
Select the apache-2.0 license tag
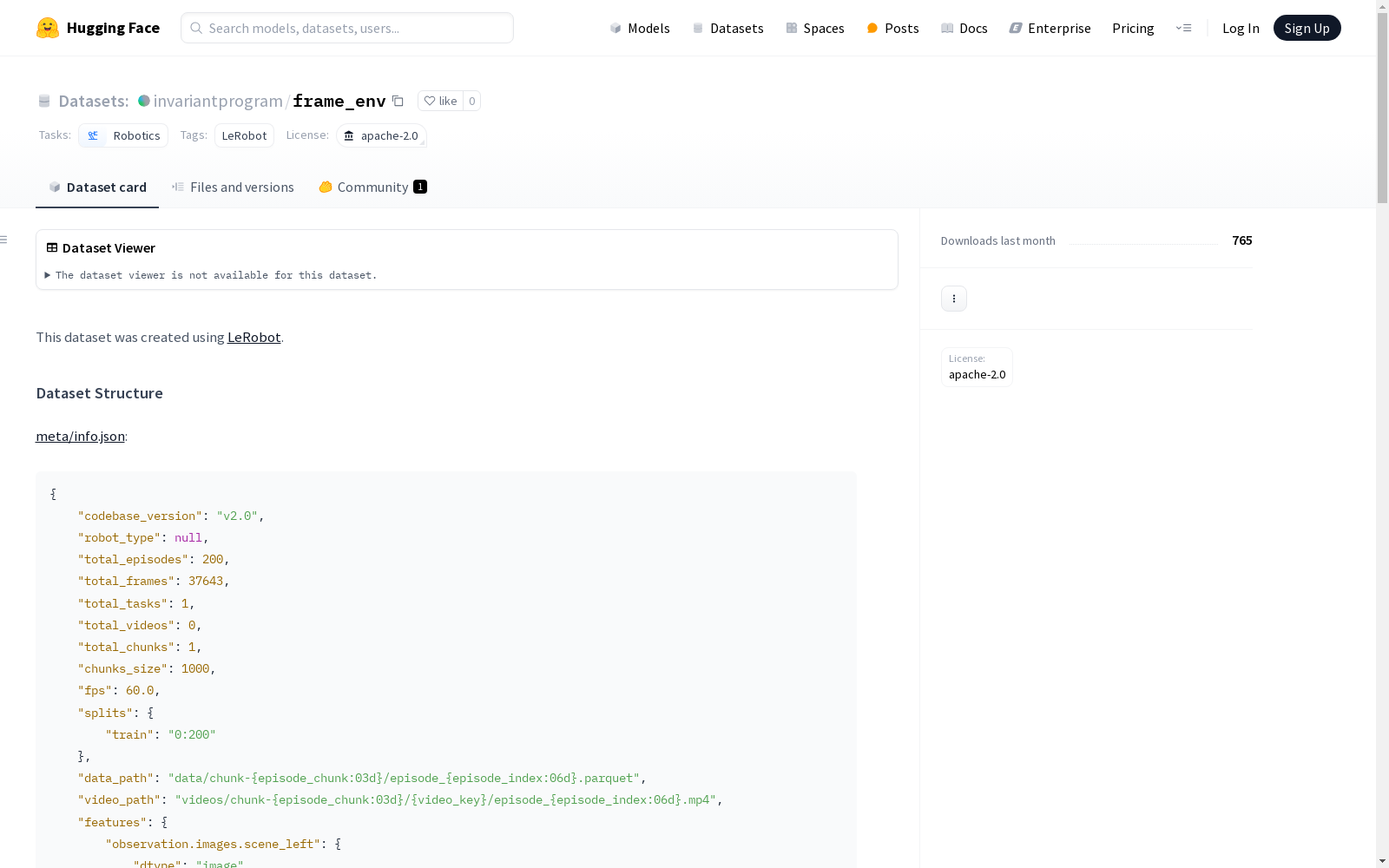coord(381,135)
